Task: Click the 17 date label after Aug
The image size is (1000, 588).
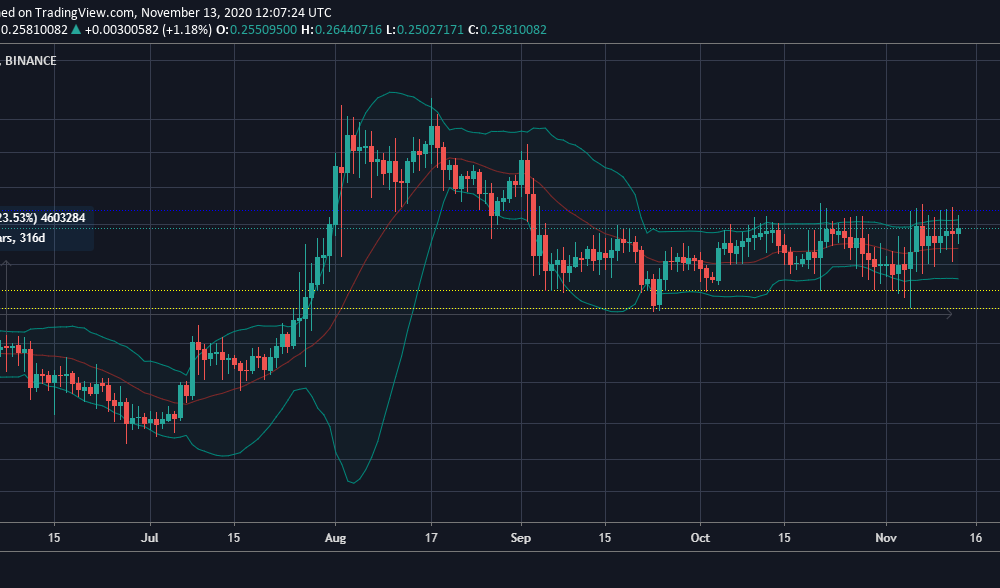Action: tap(431, 538)
